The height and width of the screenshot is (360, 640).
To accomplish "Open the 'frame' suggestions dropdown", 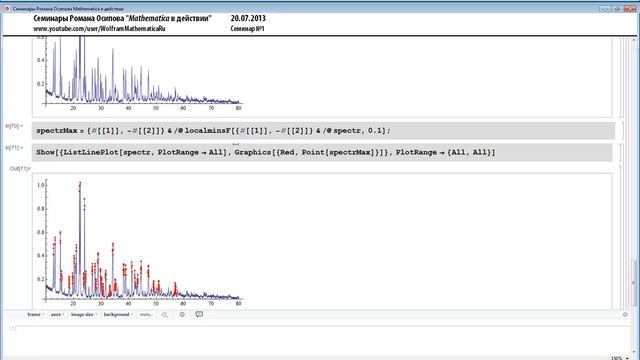I will [36, 315].
